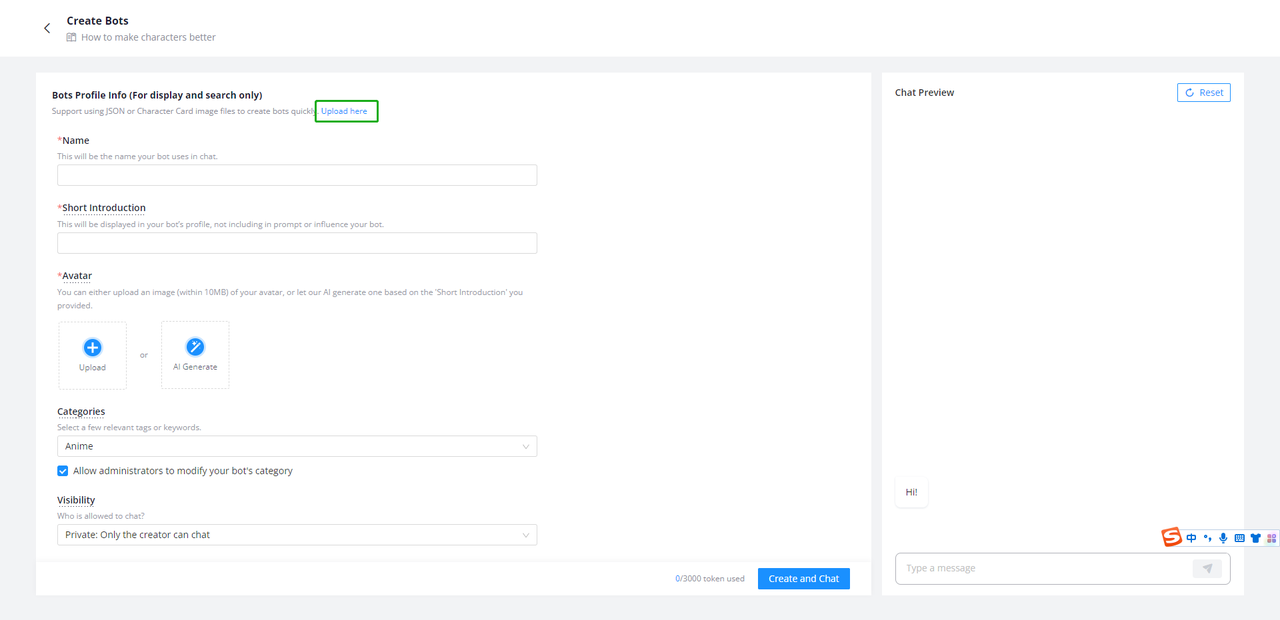
Task: Follow the Upload here link
Action: (x=344, y=111)
